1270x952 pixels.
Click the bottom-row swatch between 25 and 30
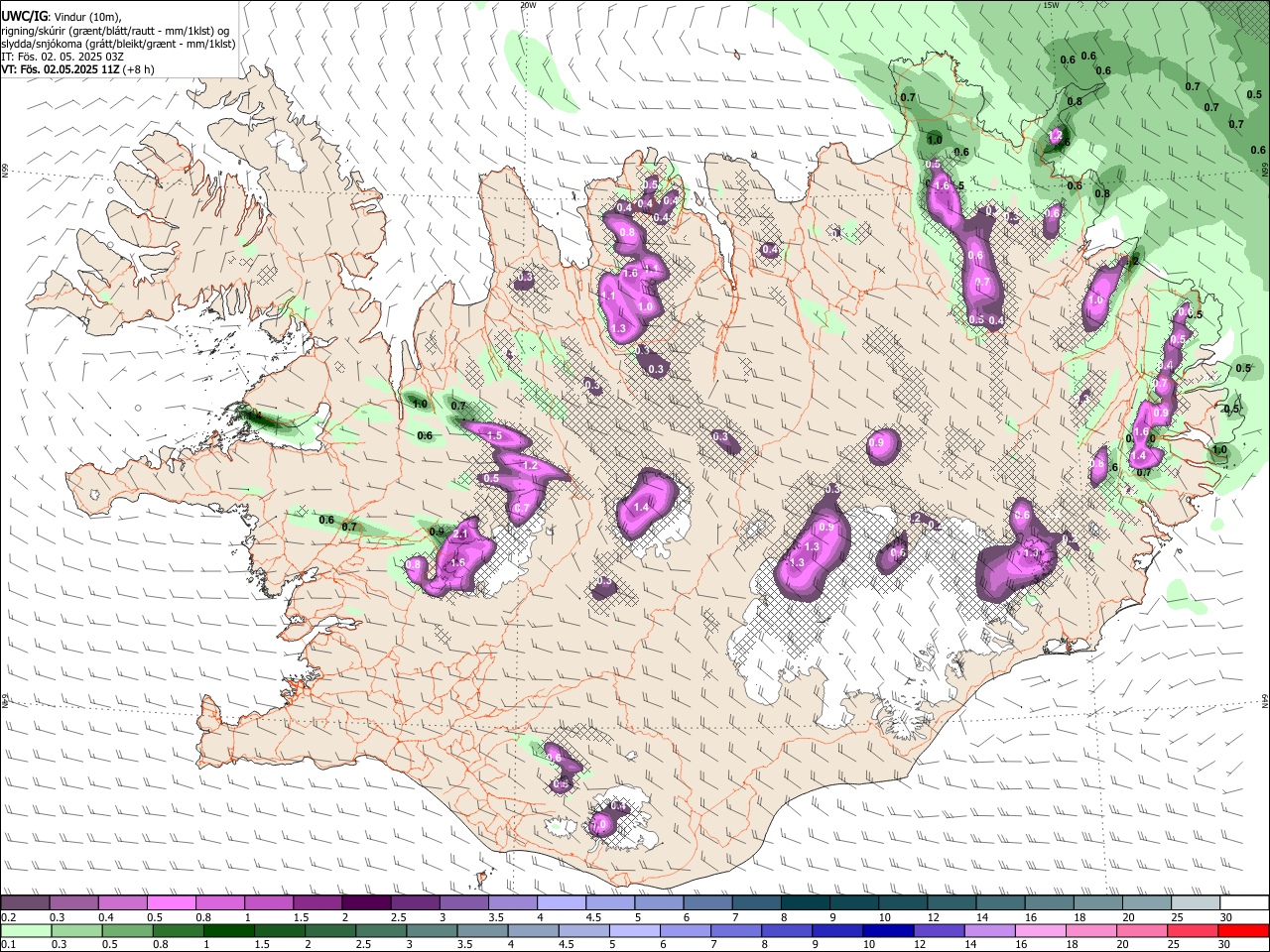point(1193,930)
